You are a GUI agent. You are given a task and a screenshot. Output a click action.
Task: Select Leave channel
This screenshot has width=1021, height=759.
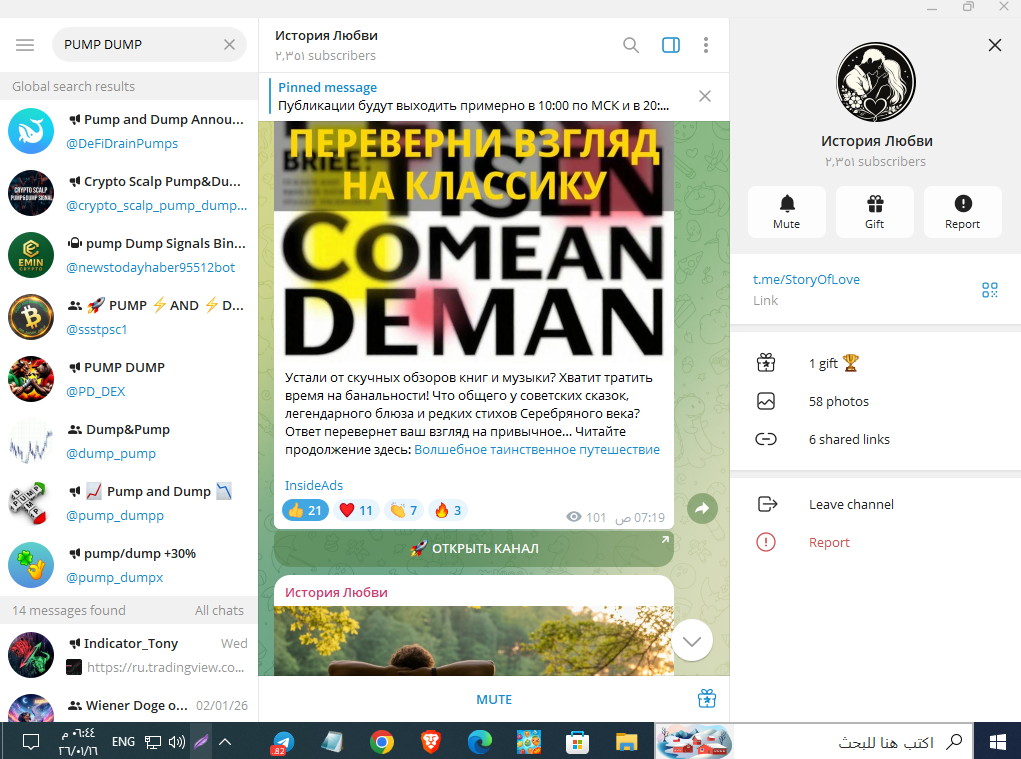[x=875, y=504]
